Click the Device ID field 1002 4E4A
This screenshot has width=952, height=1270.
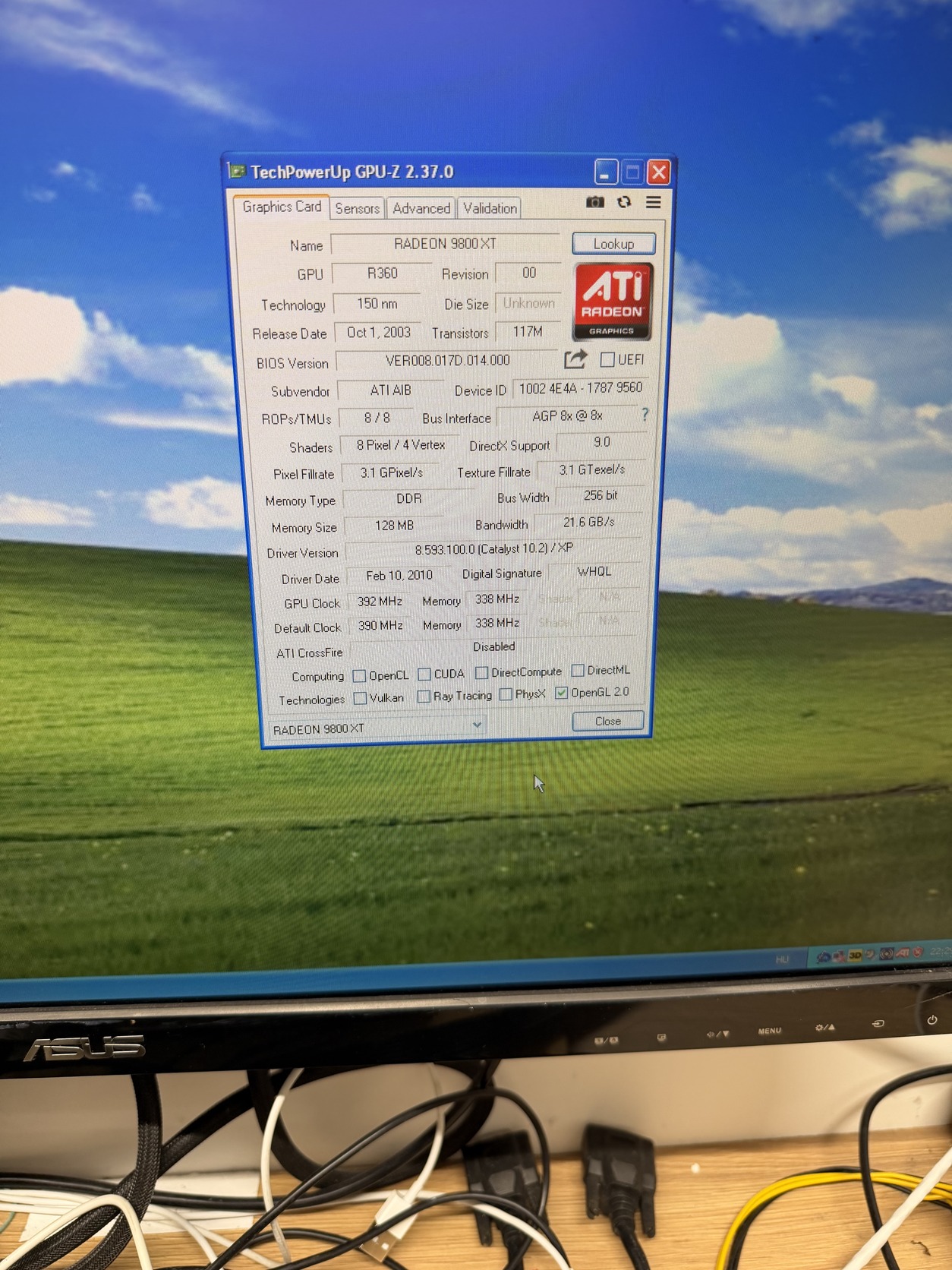[x=581, y=388]
